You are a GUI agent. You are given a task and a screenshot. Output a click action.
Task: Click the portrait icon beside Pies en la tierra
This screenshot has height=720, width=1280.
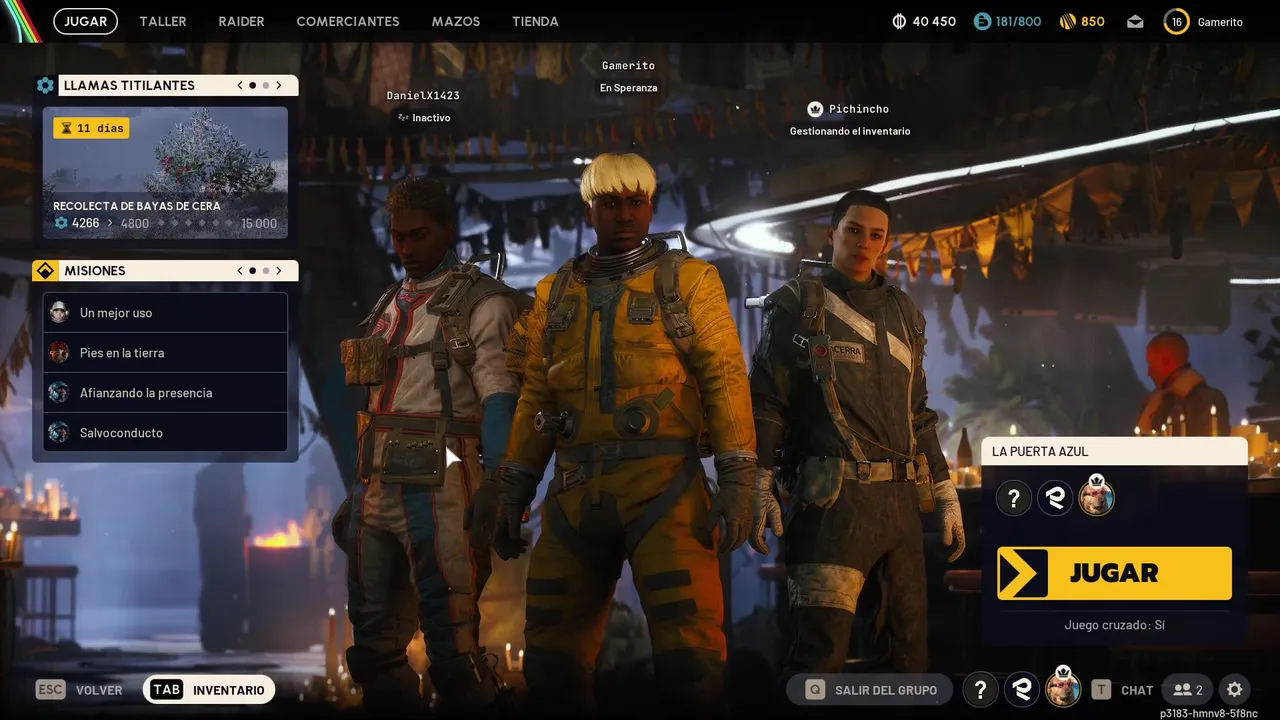click(x=59, y=353)
